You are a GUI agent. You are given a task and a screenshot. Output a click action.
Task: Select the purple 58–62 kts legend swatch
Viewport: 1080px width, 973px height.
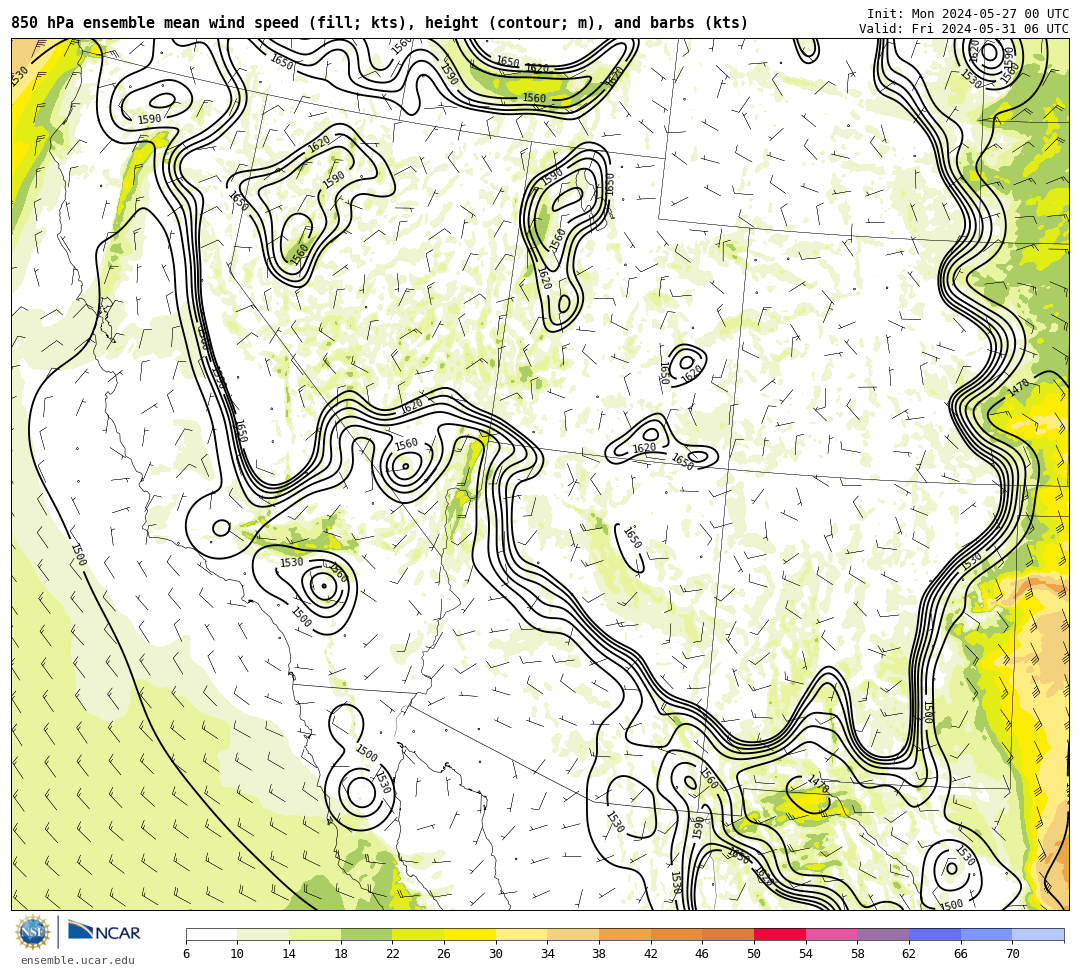883,934
